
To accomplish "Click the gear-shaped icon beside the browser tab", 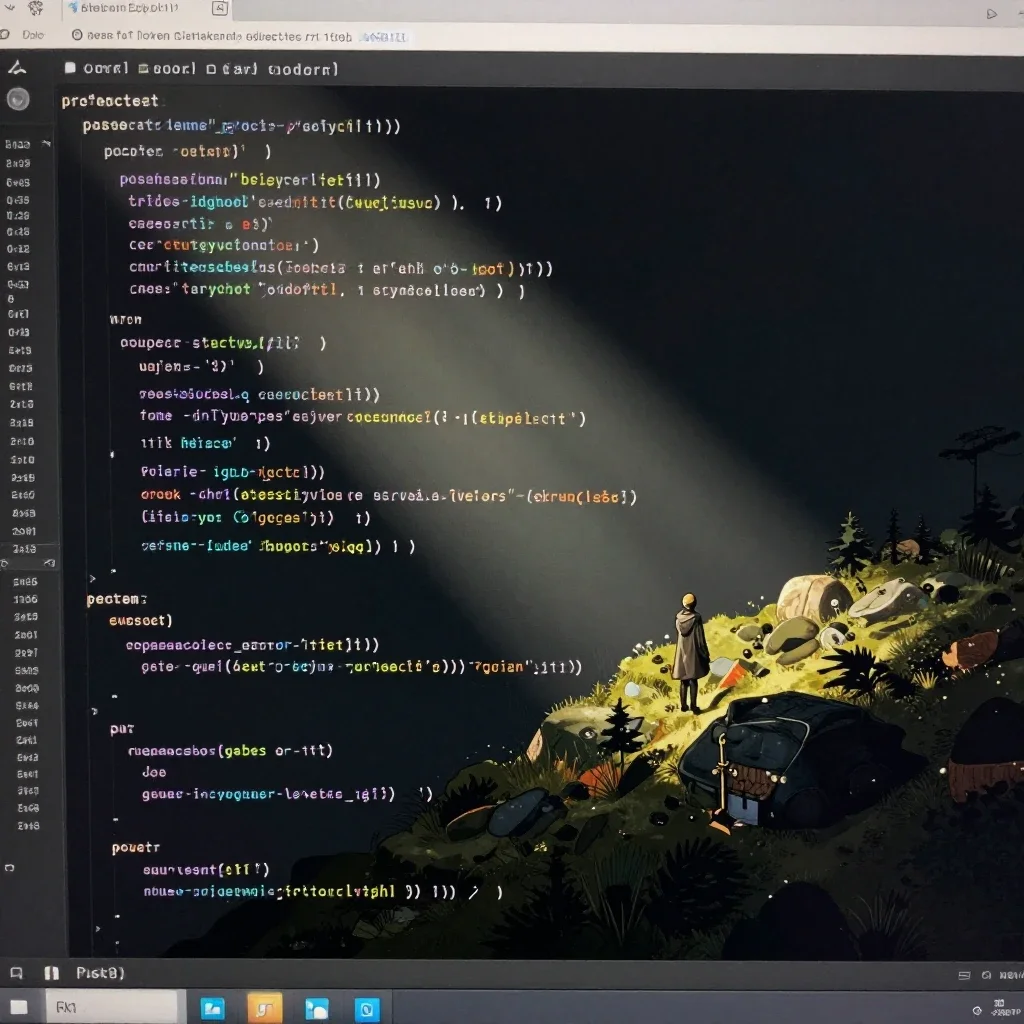I will tap(35, 8).
